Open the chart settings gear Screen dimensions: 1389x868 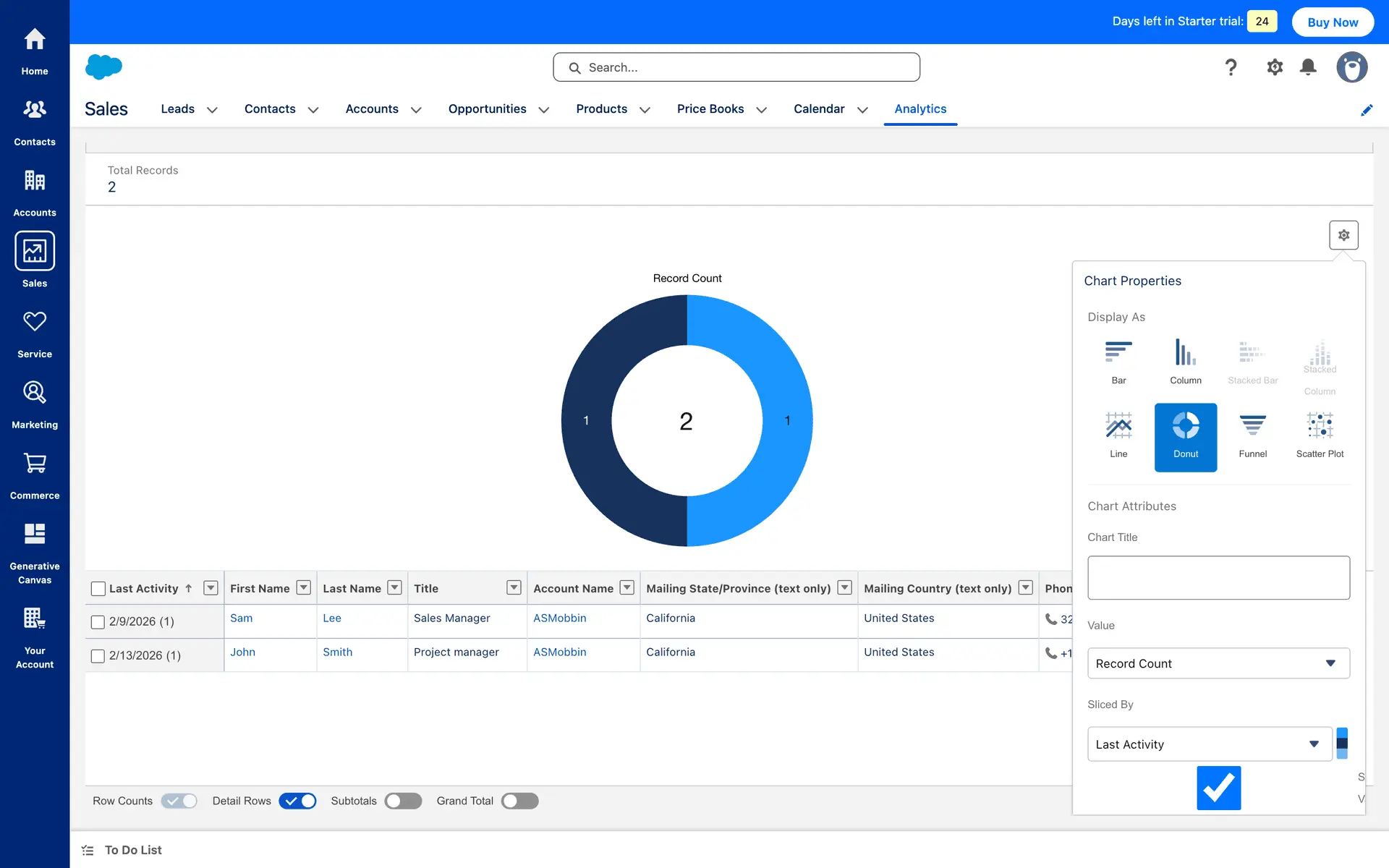(1343, 235)
